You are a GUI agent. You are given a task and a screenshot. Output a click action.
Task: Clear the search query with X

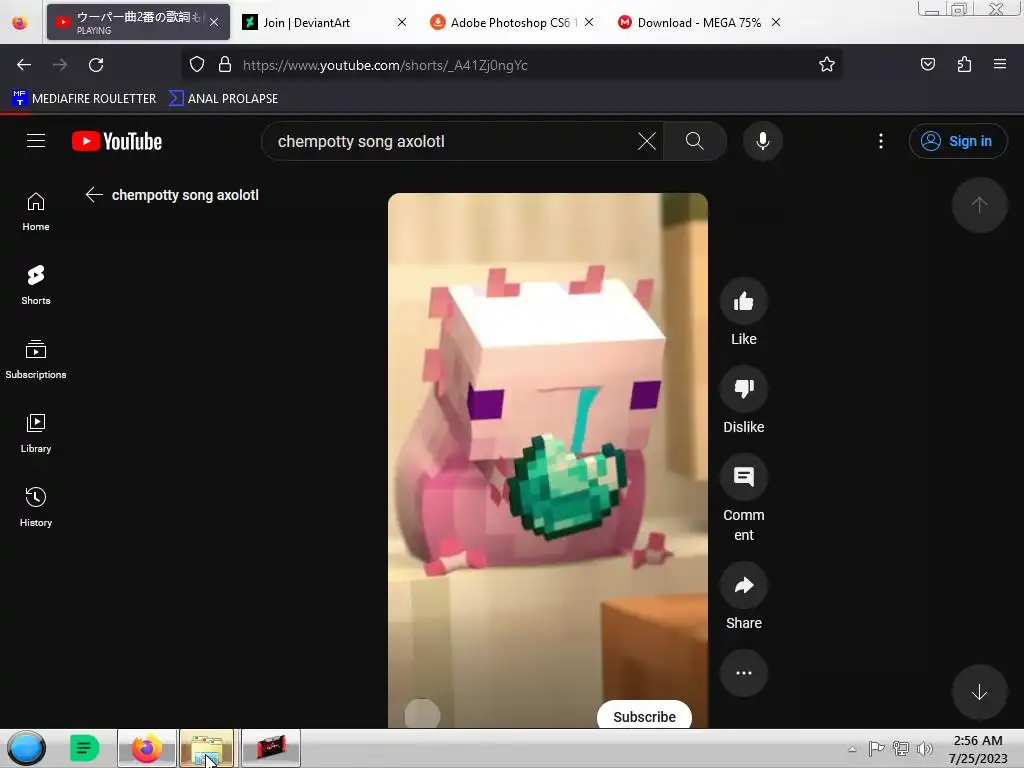click(647, 141)
